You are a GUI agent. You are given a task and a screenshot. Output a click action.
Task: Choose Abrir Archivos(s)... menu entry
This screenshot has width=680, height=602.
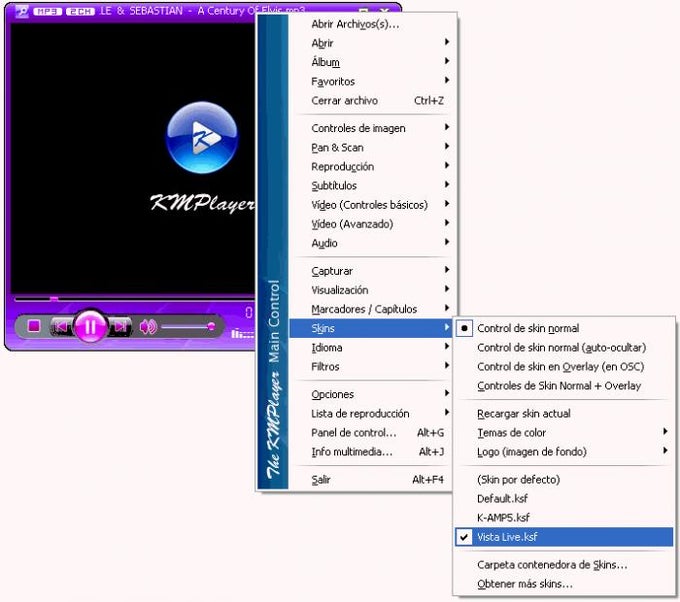(x=372, y=24)
